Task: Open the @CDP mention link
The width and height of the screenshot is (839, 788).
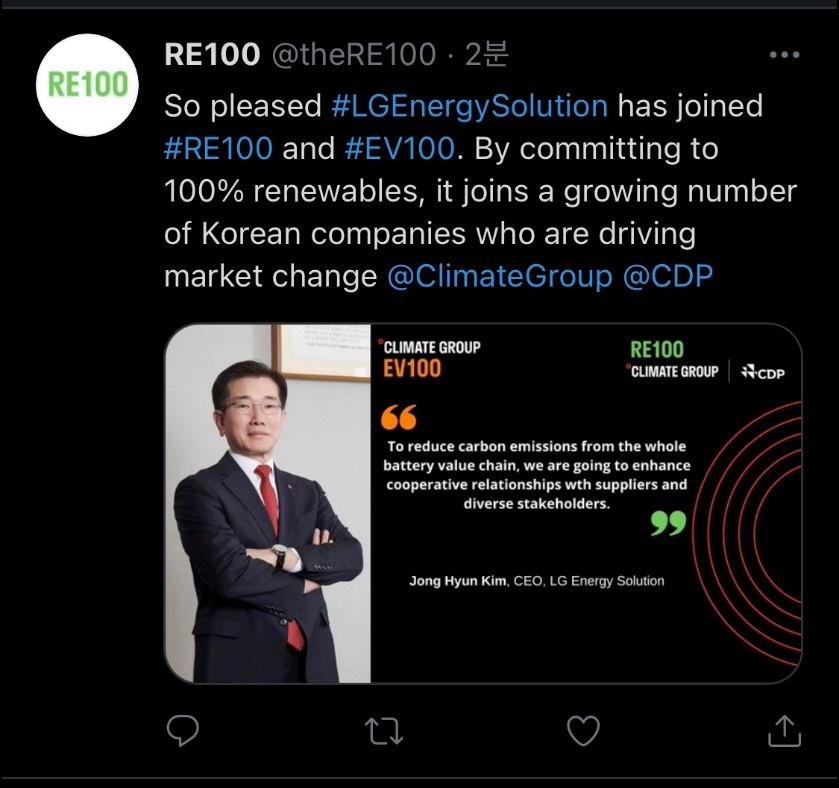Action: click(668, 276)
